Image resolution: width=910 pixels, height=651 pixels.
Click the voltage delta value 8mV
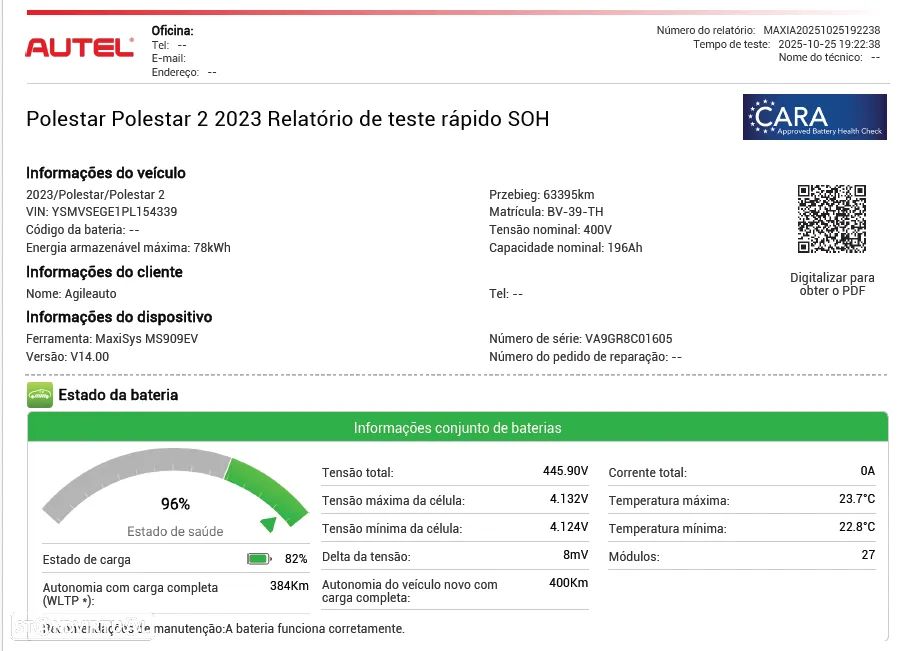[x=575, y=555]
